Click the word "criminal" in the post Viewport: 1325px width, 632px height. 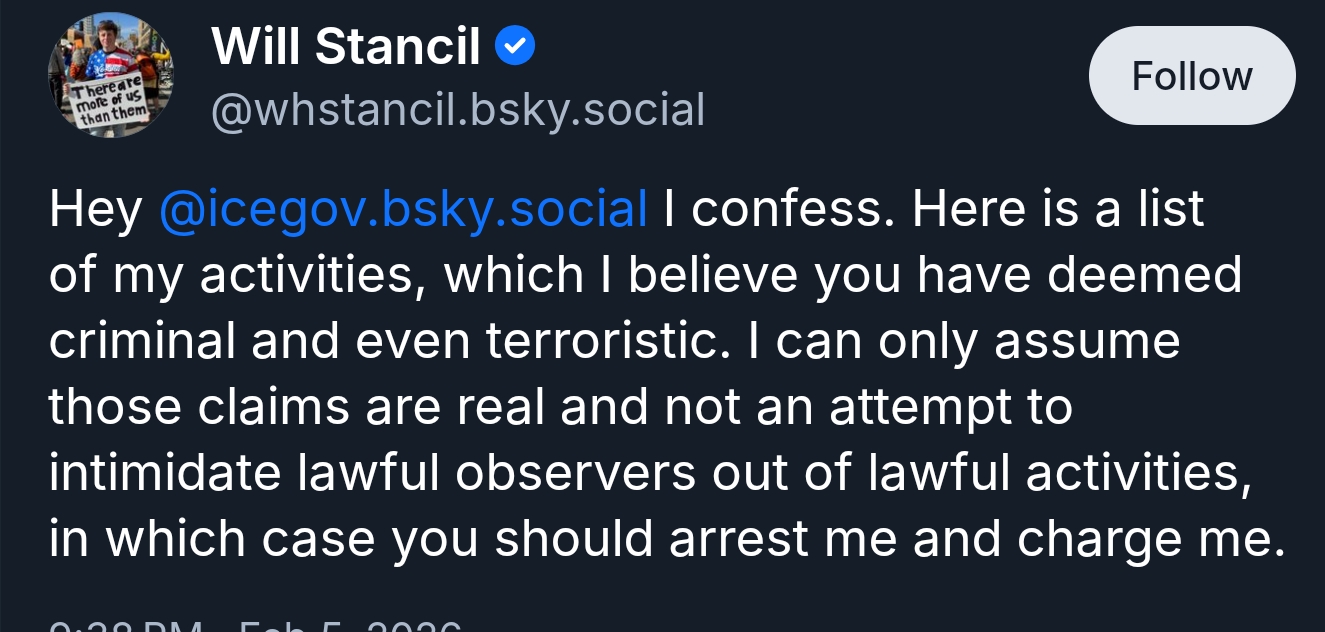(143, 341)
